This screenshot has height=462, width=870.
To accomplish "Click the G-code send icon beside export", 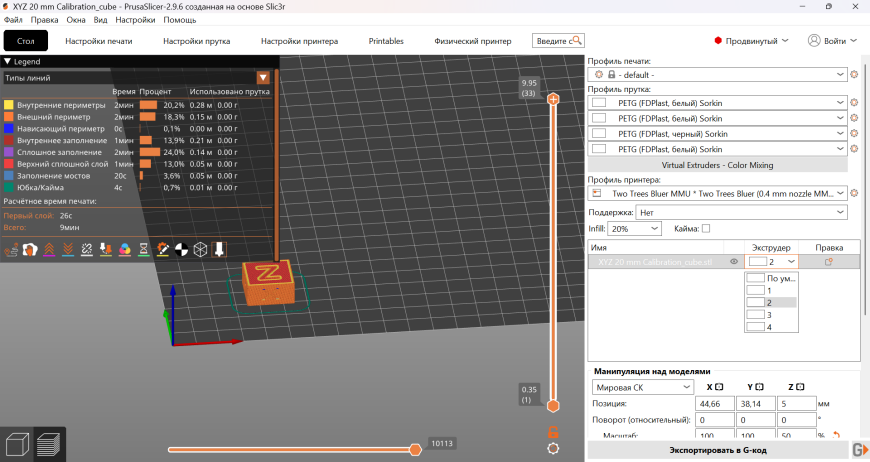I will tap(860, 450).
